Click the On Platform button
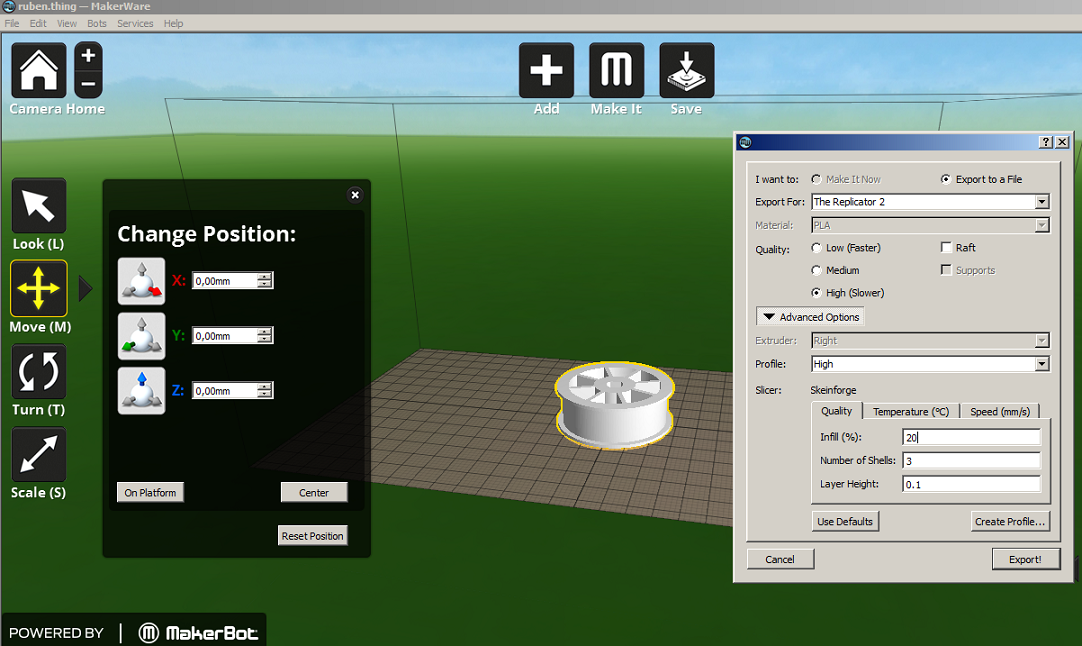 150,492
